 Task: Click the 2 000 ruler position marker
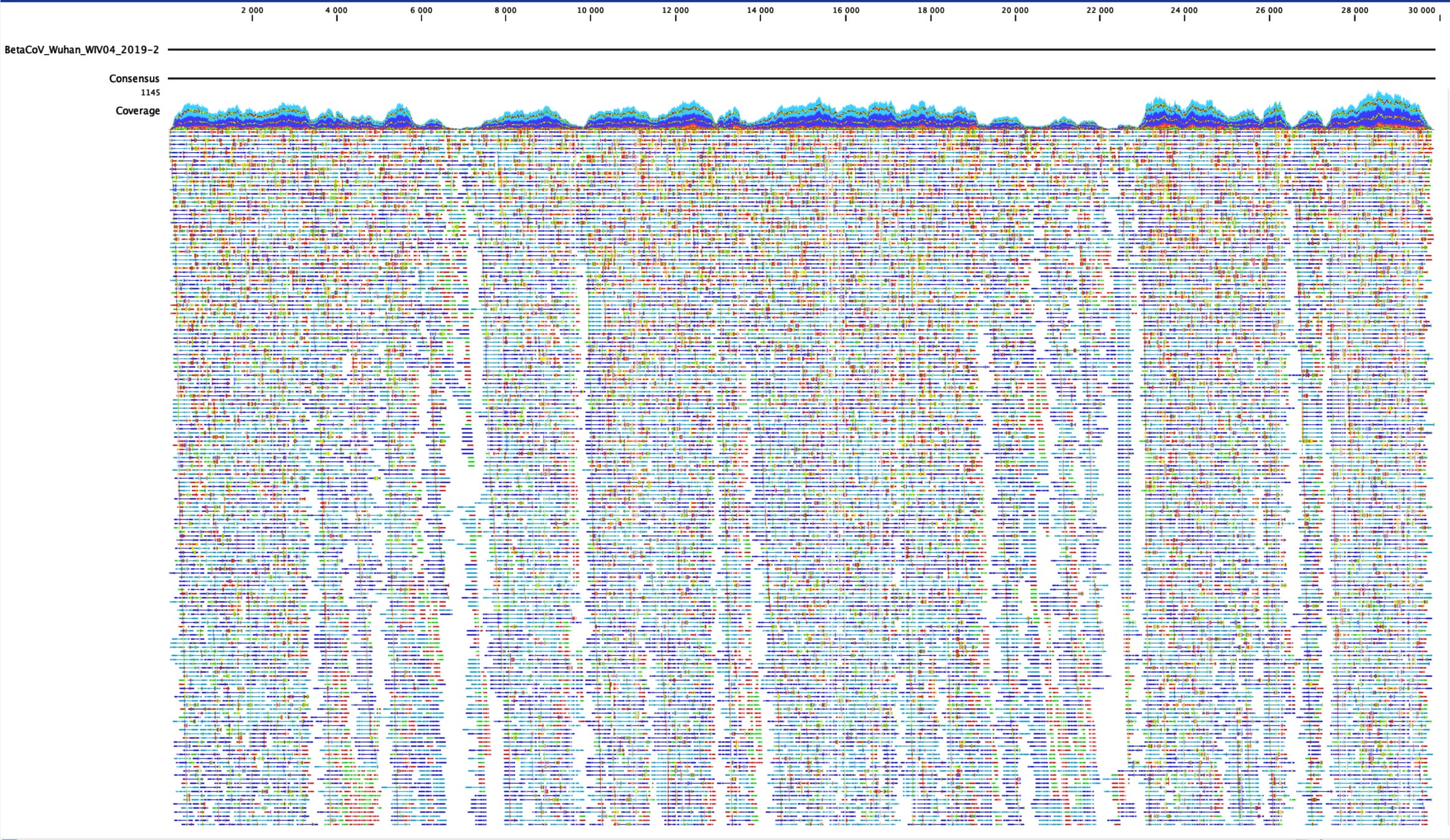pos(252,11)
